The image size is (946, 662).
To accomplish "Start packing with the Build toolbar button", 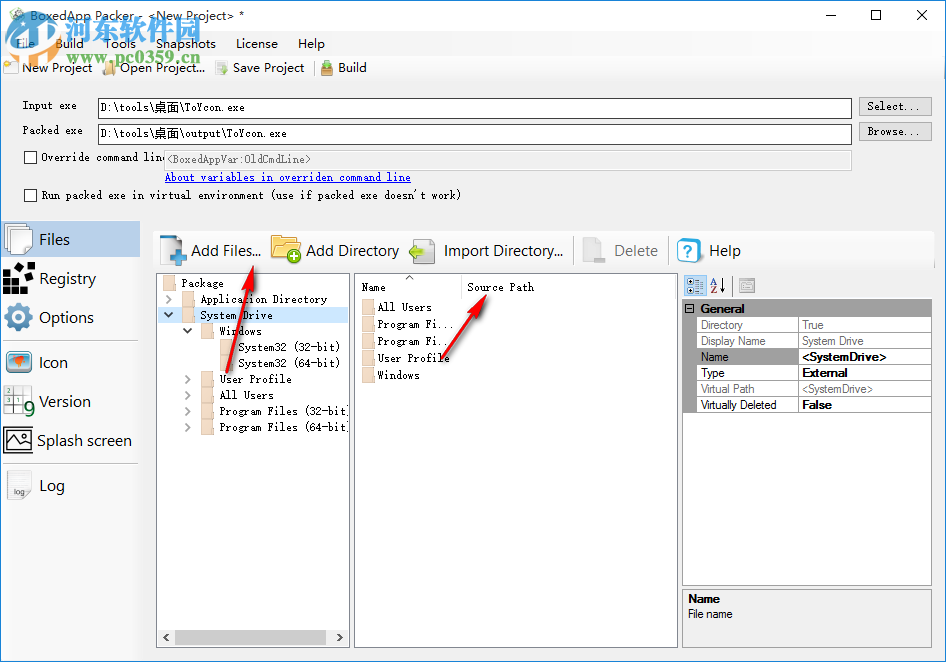I will tap(343, 67).
